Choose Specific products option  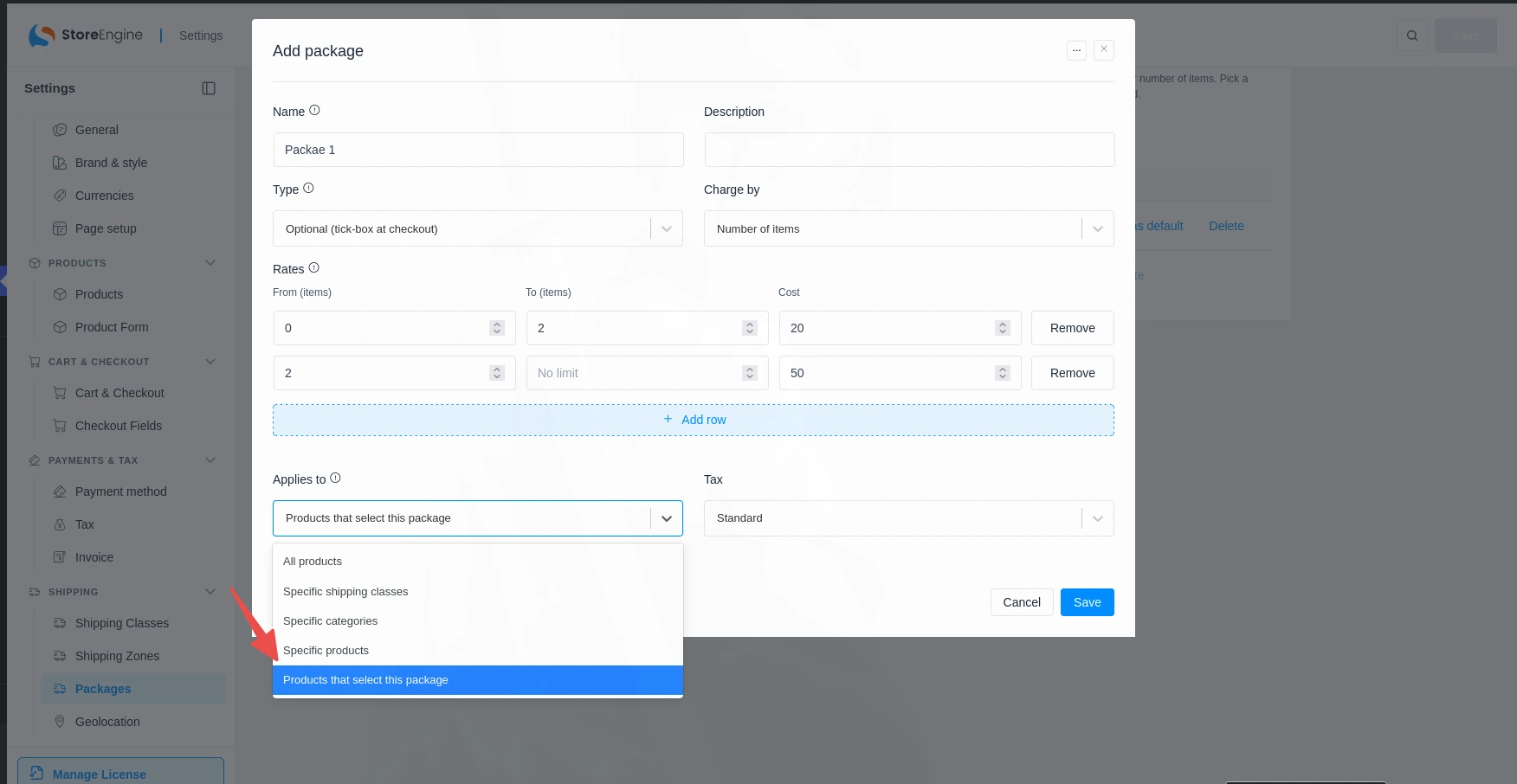[478, 651]
